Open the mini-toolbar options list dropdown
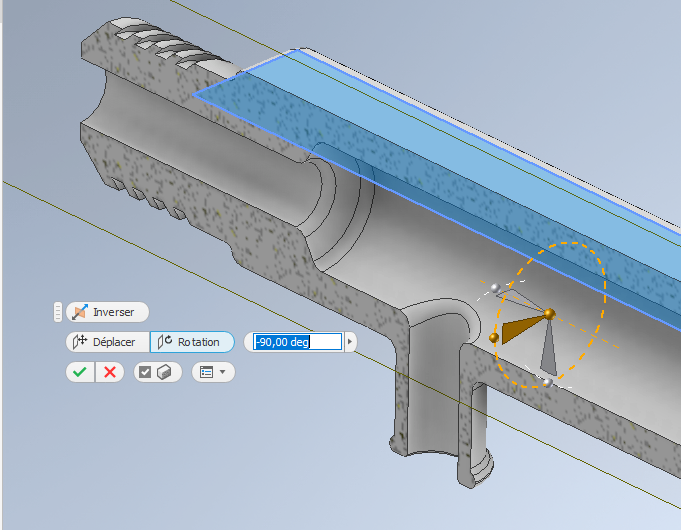This screenshot has width=681, height=530. pos(212,372)
